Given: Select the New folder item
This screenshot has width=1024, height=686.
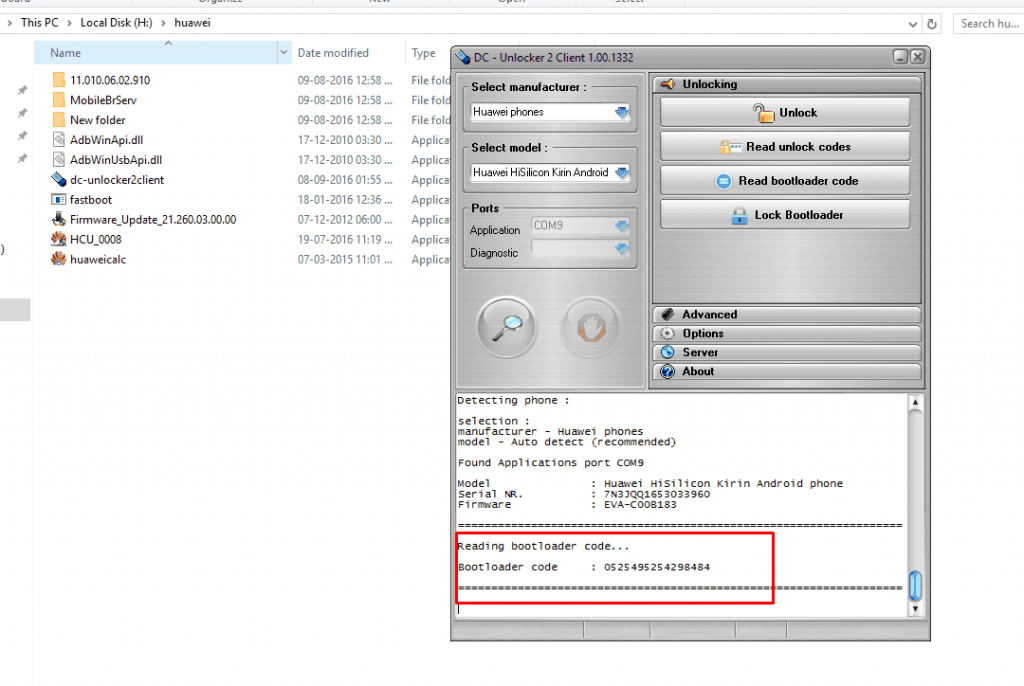Looking at the screenshot, I should (97, 120).
